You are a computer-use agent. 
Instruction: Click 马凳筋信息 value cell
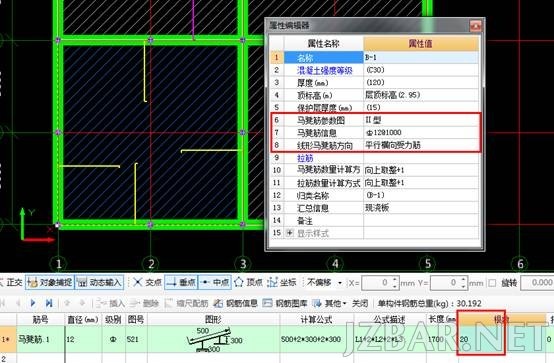tap(421, 133)
